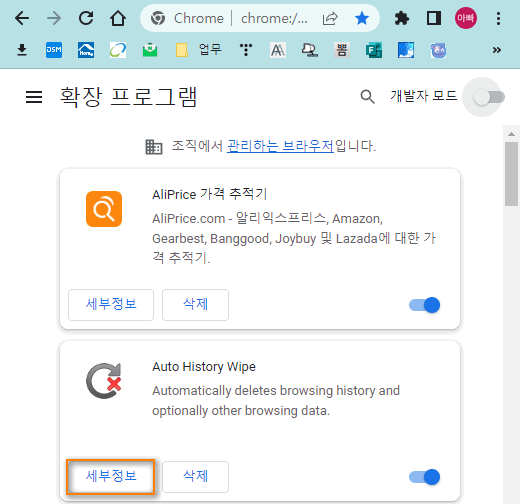Open the DSM bookmark
Screen dimensions: 520x504
click(x=54, y=50)
